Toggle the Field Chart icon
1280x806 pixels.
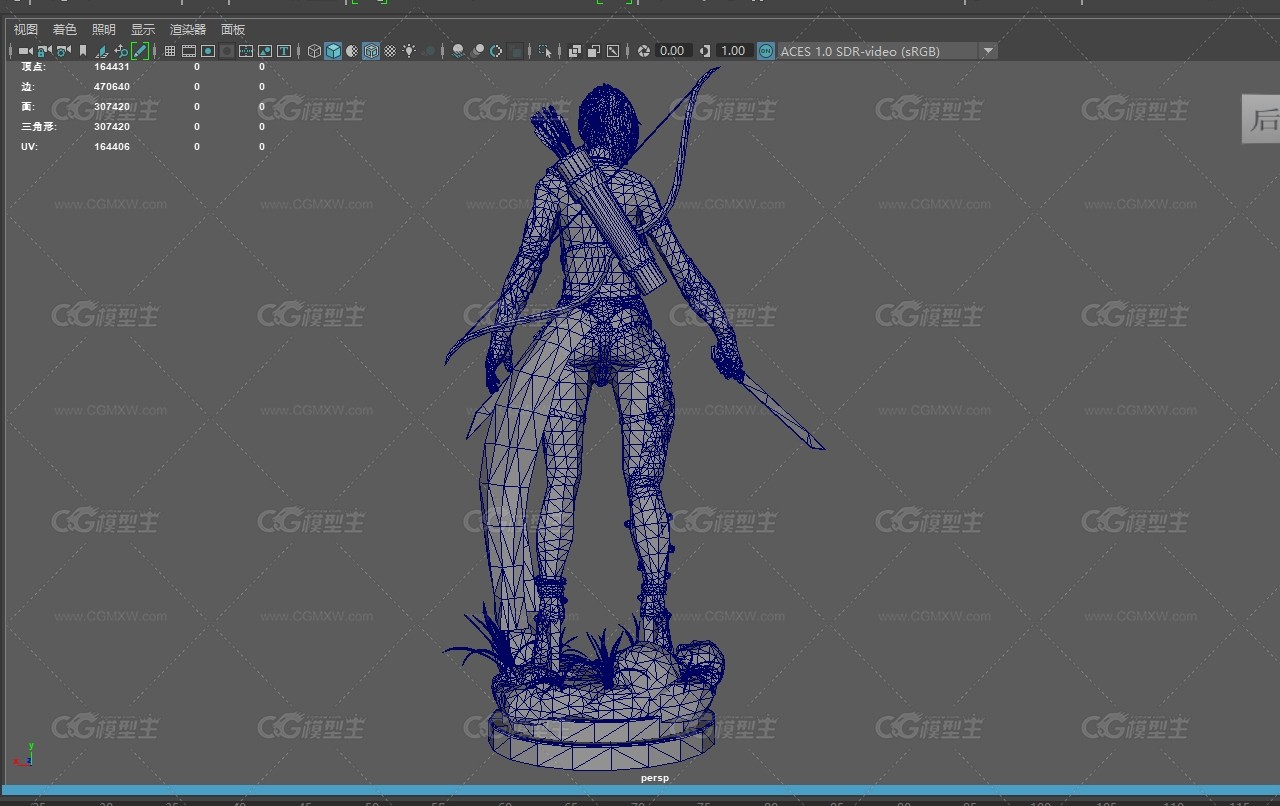(246, 51)
